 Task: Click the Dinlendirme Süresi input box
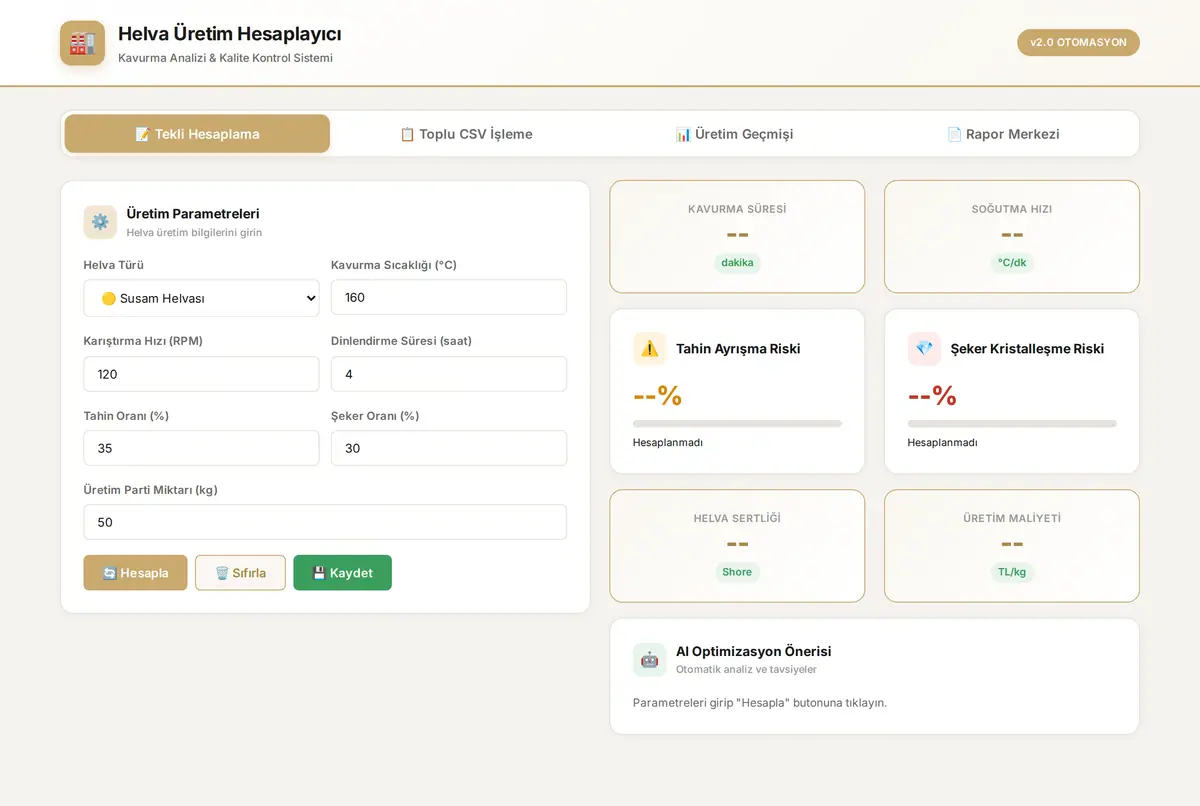(449, 374)
